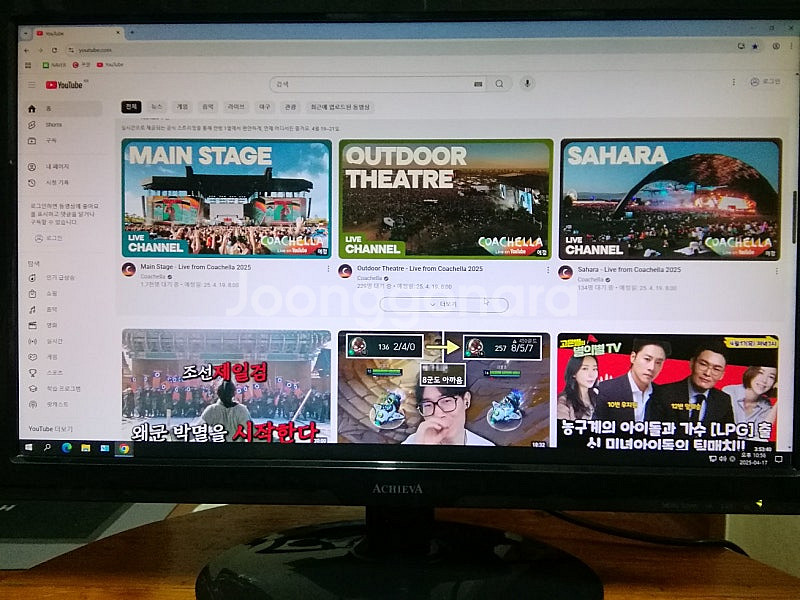This screenshot has width=800, height=600.
Task: Open the NAVER bookmark
Action: click(55, 65)
